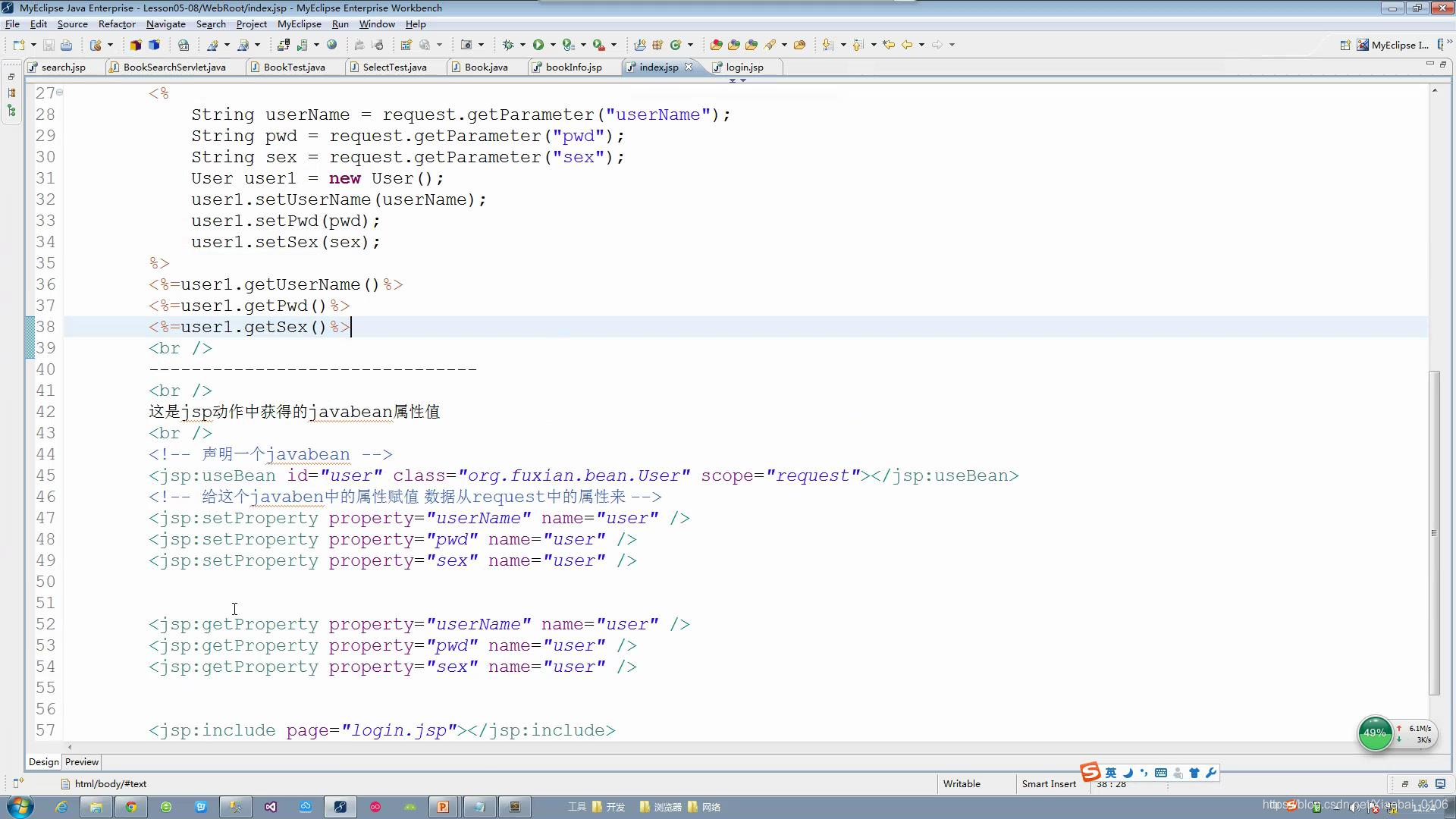This screenshot has width=1456, height=819.
Task: Click the Next Annotation icon
Action: click(828, 45)
